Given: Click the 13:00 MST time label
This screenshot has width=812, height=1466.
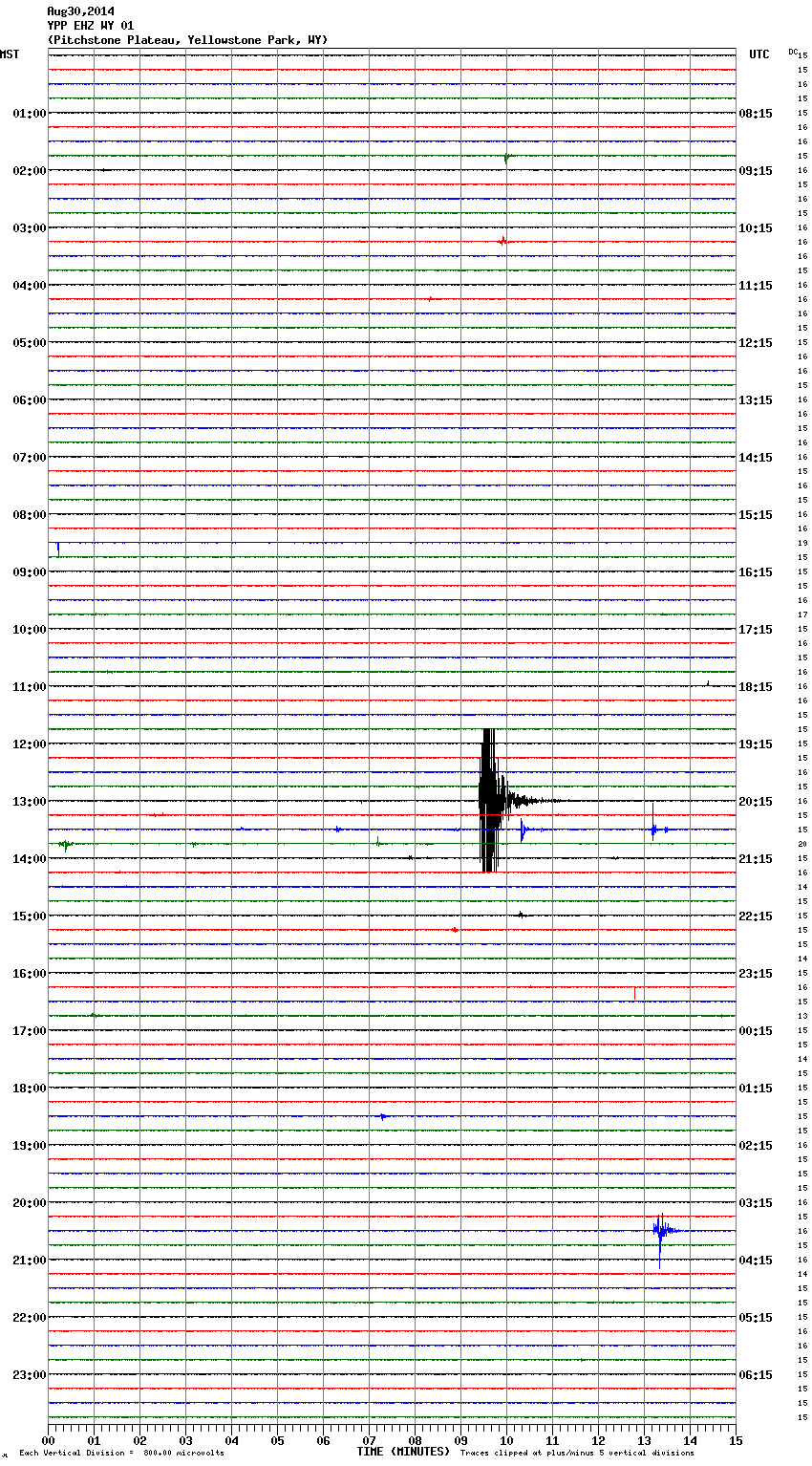Looking at the screenshot, I should pos(29,802).
